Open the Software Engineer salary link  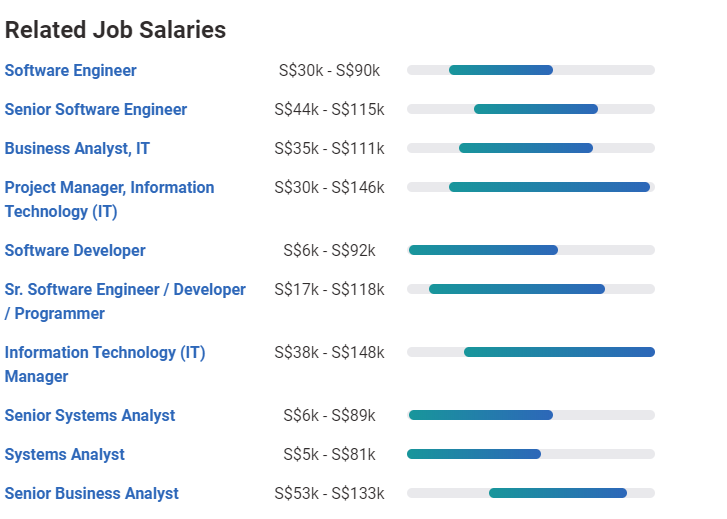click(x=71, y=70)
